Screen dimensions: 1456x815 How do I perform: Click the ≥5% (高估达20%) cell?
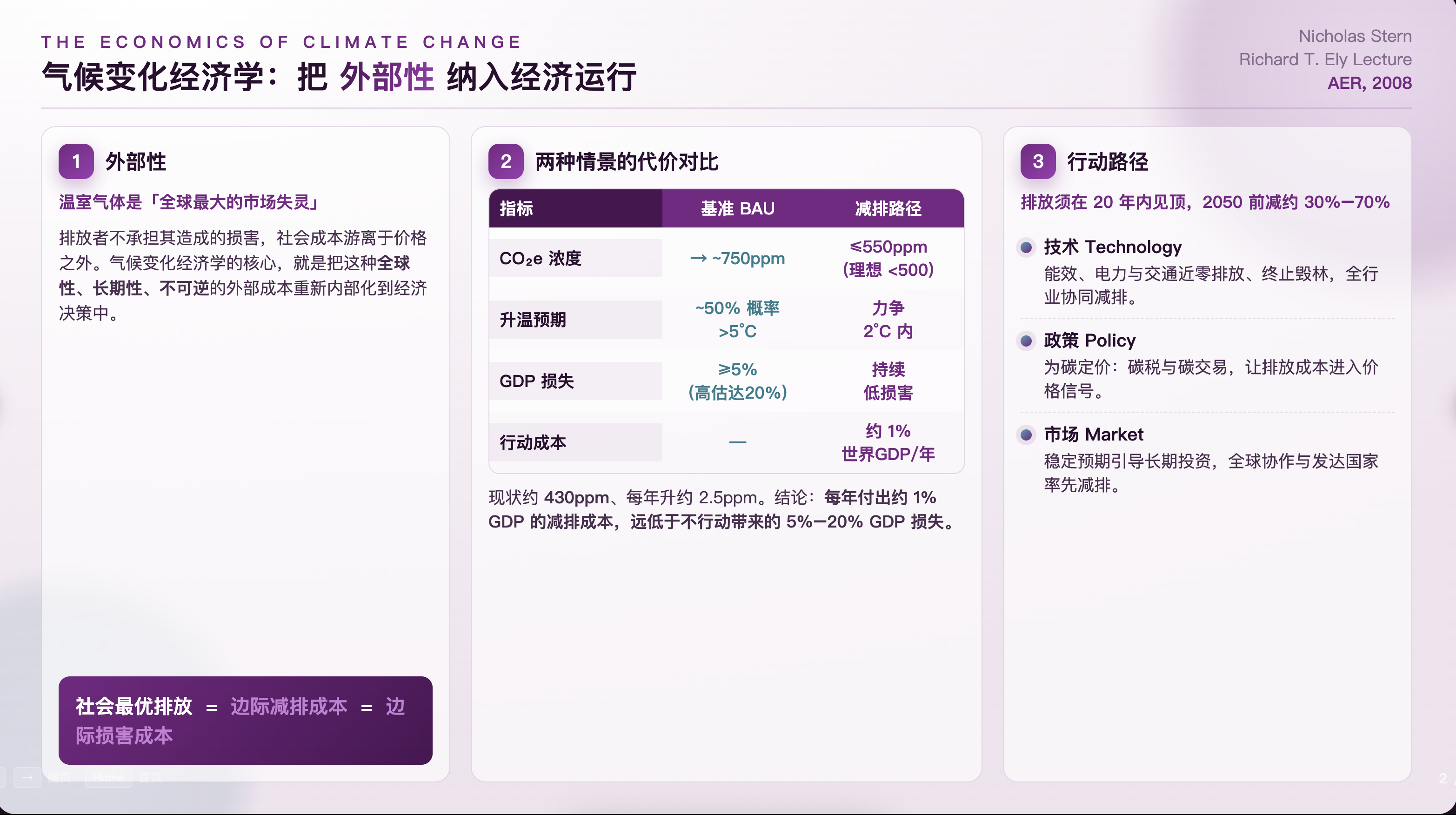738,381
